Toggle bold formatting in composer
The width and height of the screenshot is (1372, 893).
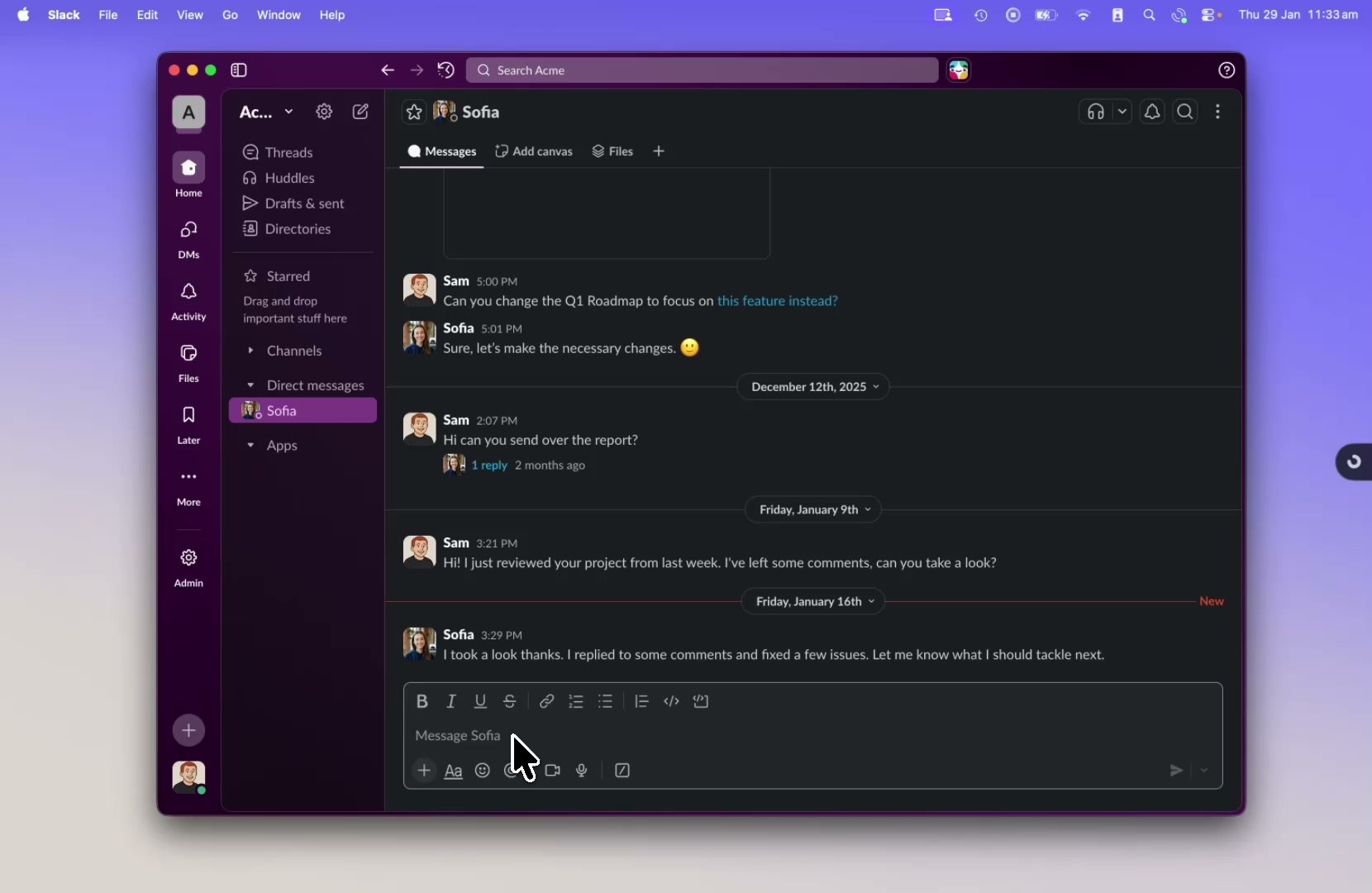422,701
